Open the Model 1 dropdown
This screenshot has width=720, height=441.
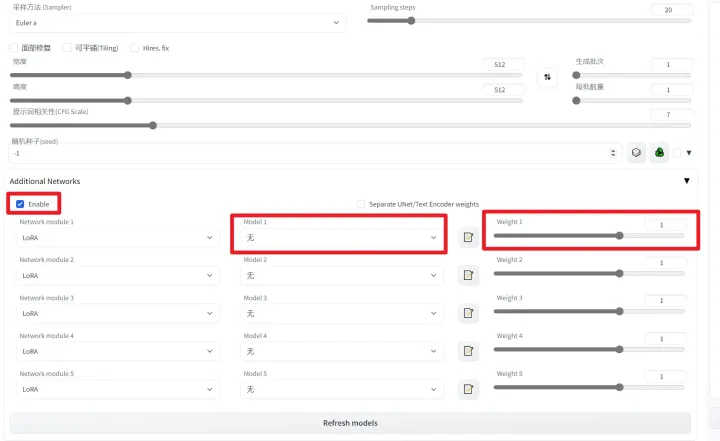341,237
